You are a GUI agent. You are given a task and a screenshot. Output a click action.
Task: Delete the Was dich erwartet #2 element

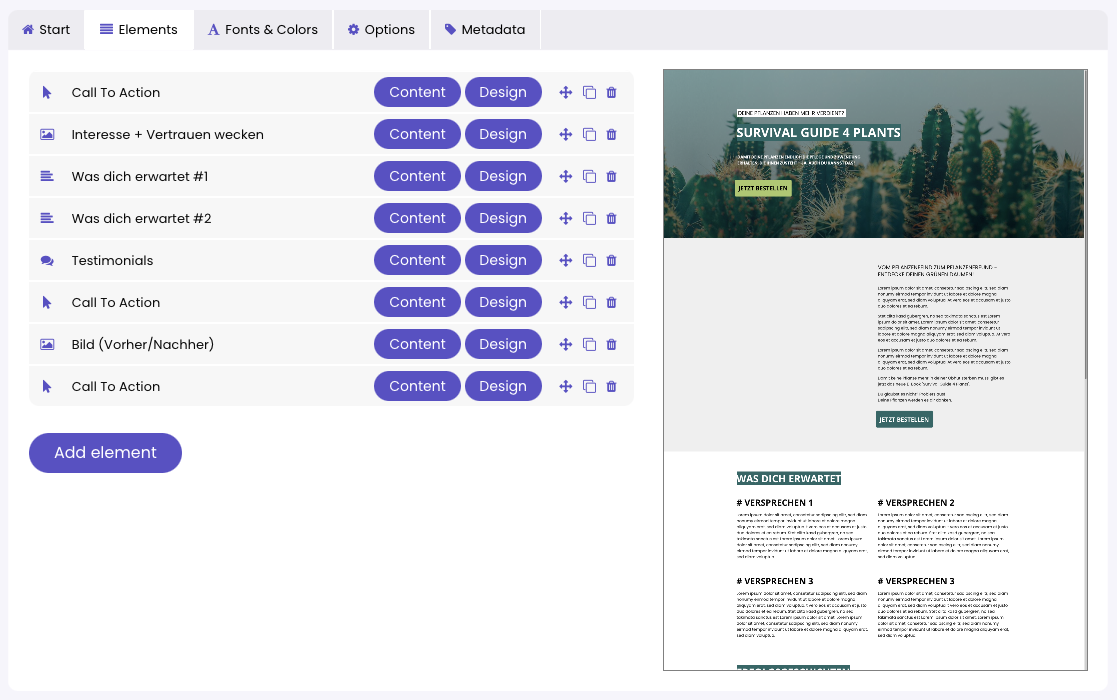pyautogui.click(x=612, y=219)
